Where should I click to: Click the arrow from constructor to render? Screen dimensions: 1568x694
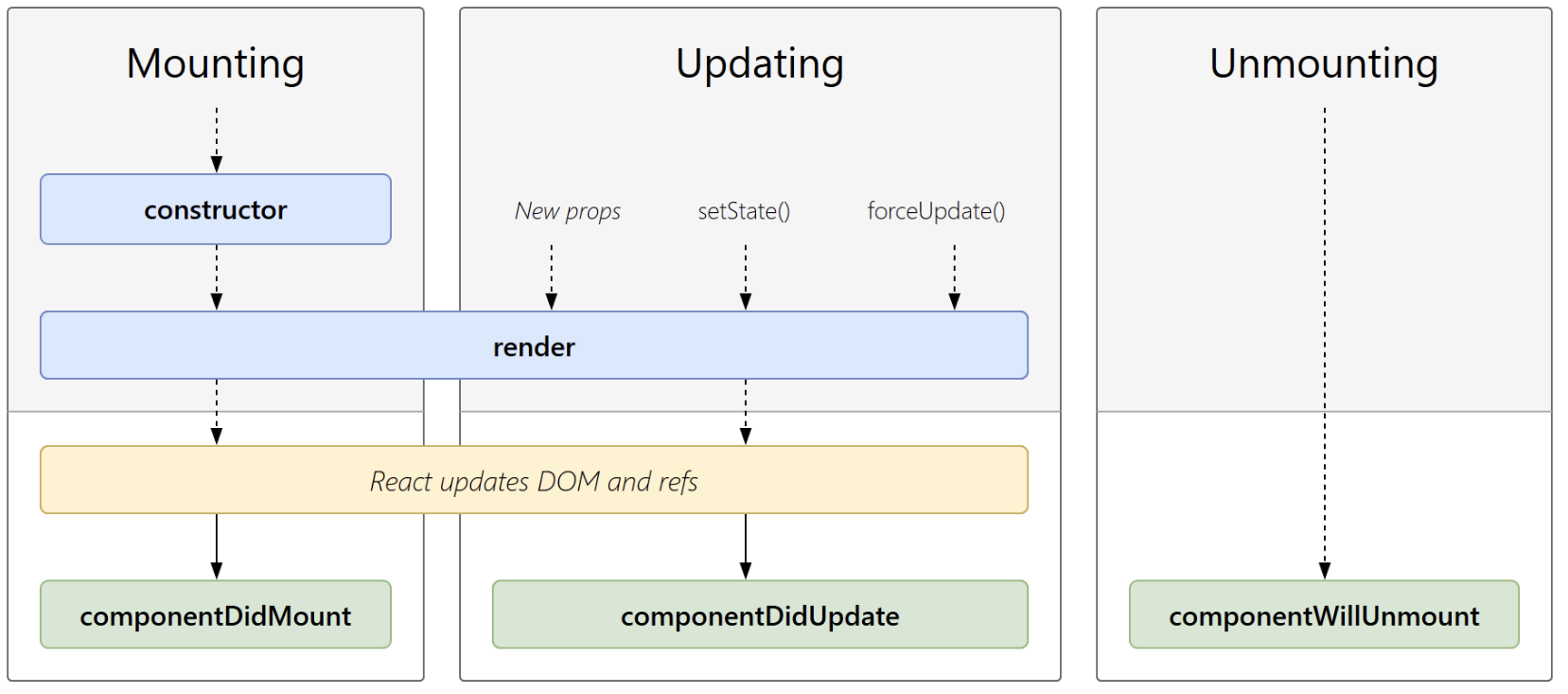217,277
